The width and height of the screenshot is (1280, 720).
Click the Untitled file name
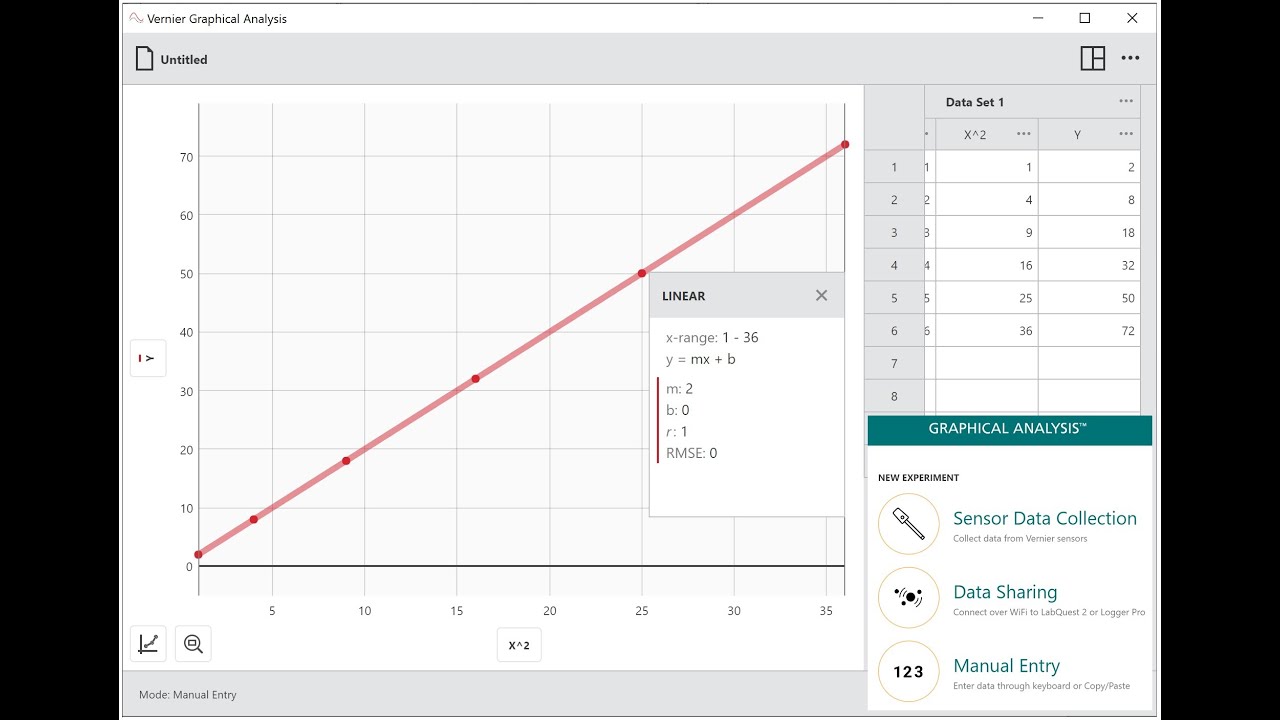[x=184, y=60]
